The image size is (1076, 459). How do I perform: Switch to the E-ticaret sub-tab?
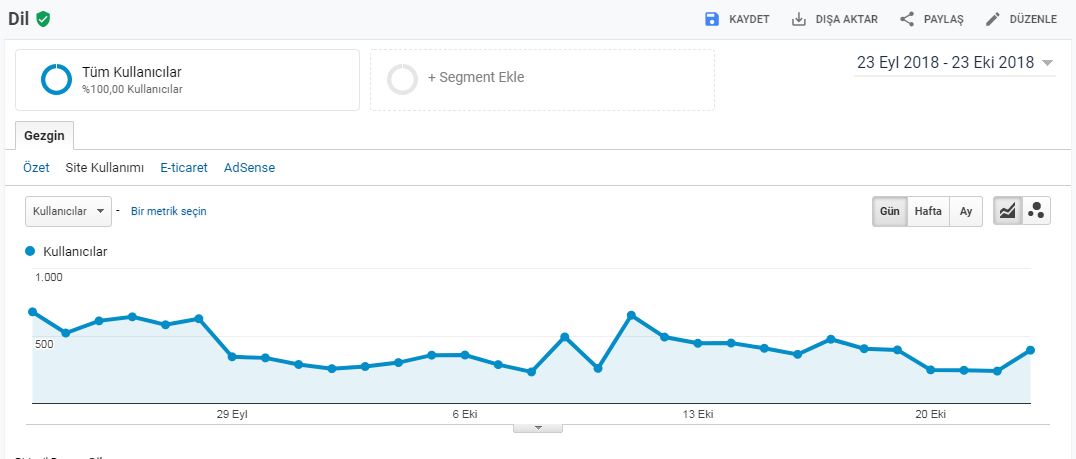[x=184, y=167]
